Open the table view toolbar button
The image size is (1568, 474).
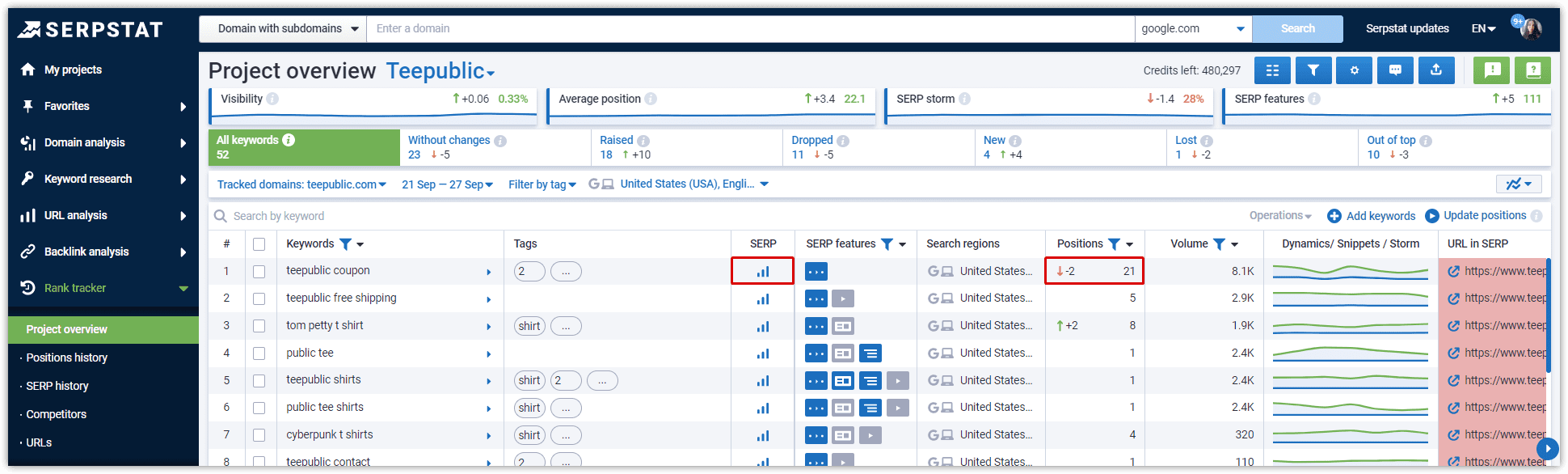pyautogui.click(x=1272, y=70)
